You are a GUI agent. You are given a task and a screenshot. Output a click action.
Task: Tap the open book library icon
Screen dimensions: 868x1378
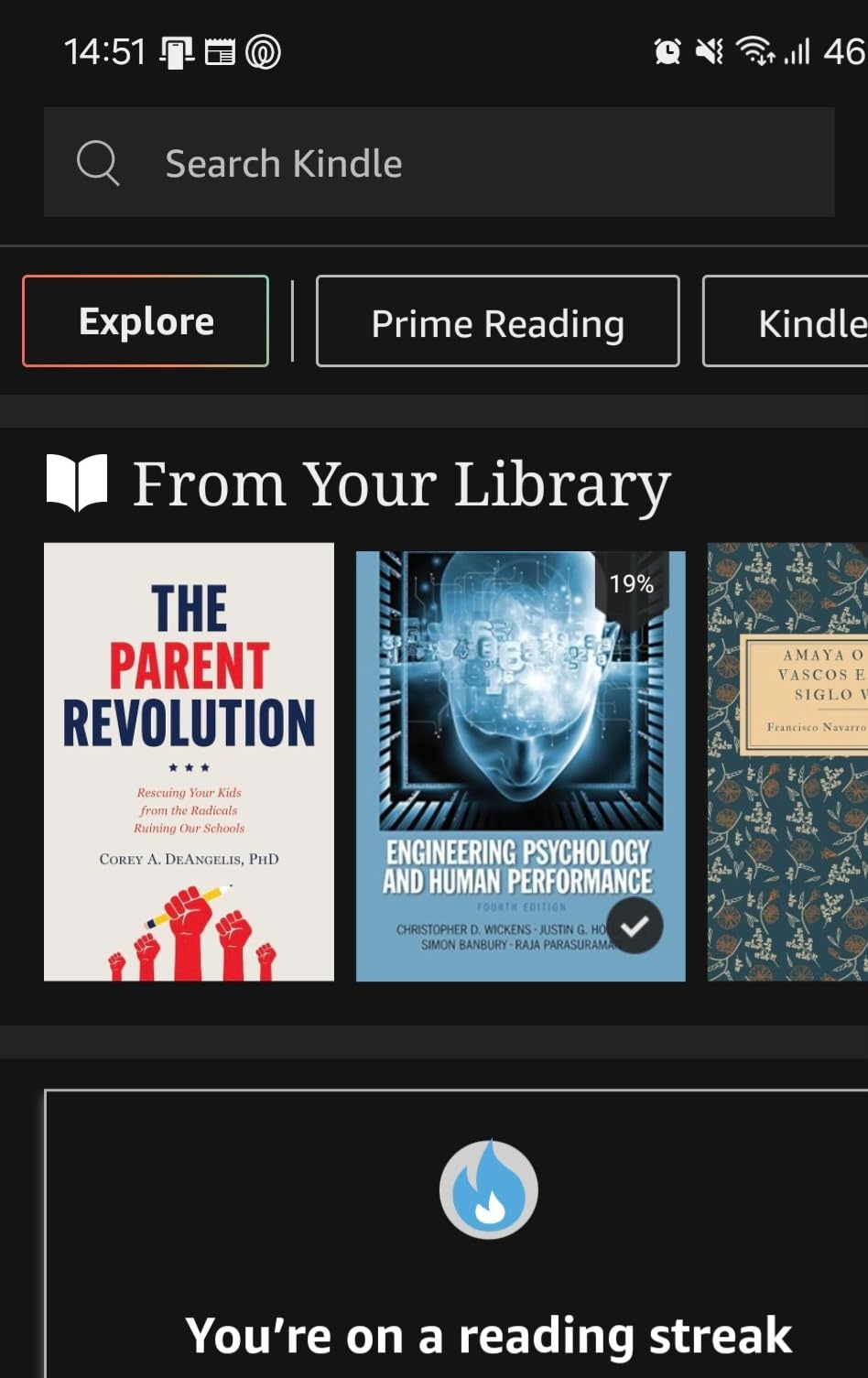click(x=77, y=483)
